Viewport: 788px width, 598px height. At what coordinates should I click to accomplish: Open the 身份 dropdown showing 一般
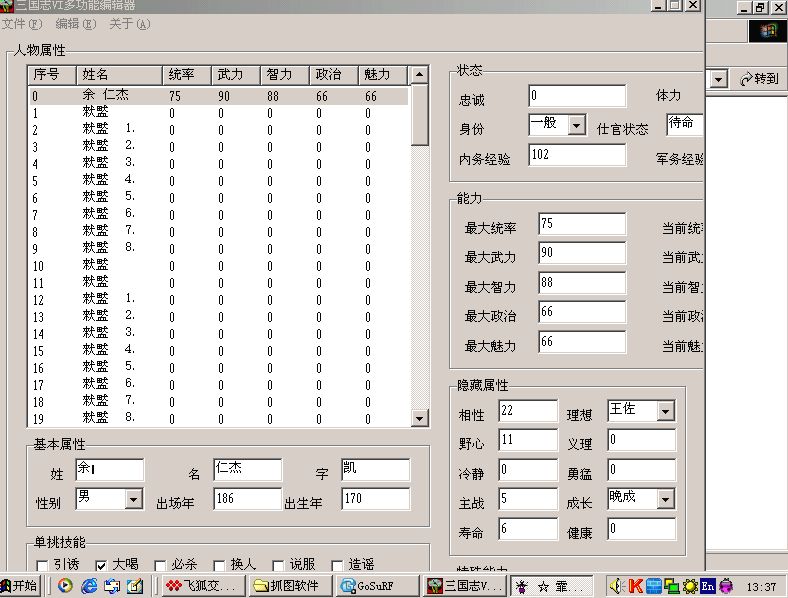[576, 125]
